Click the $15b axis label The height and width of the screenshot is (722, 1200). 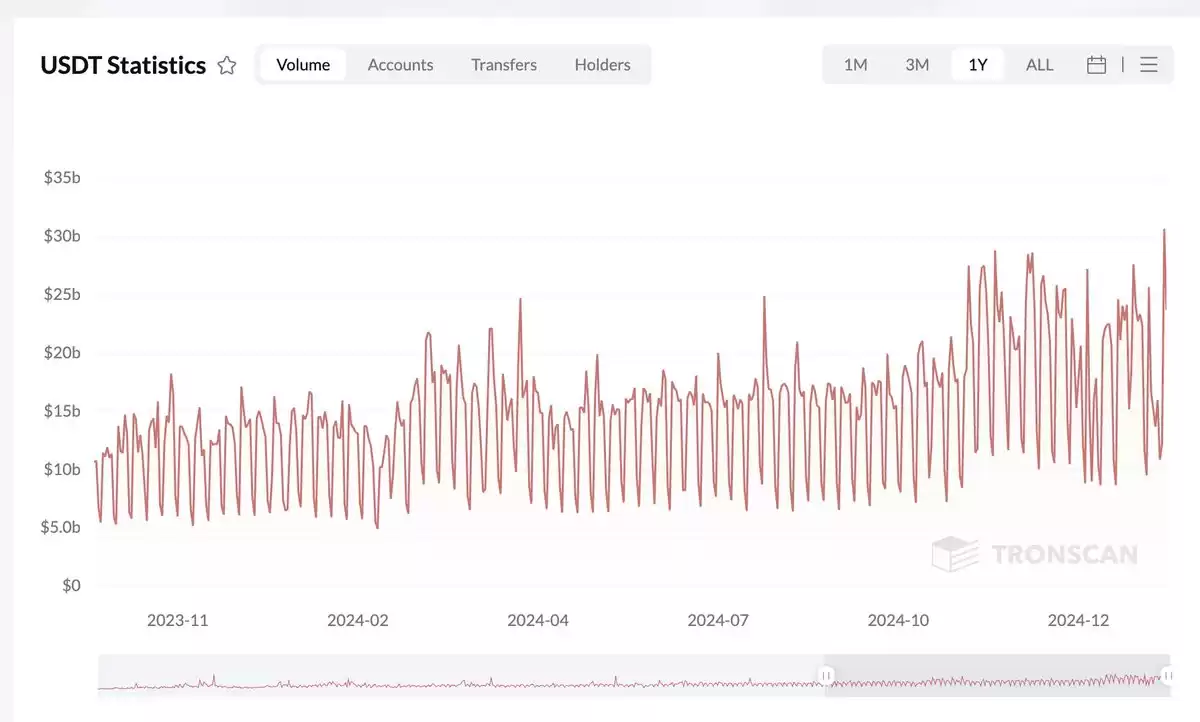62,411
